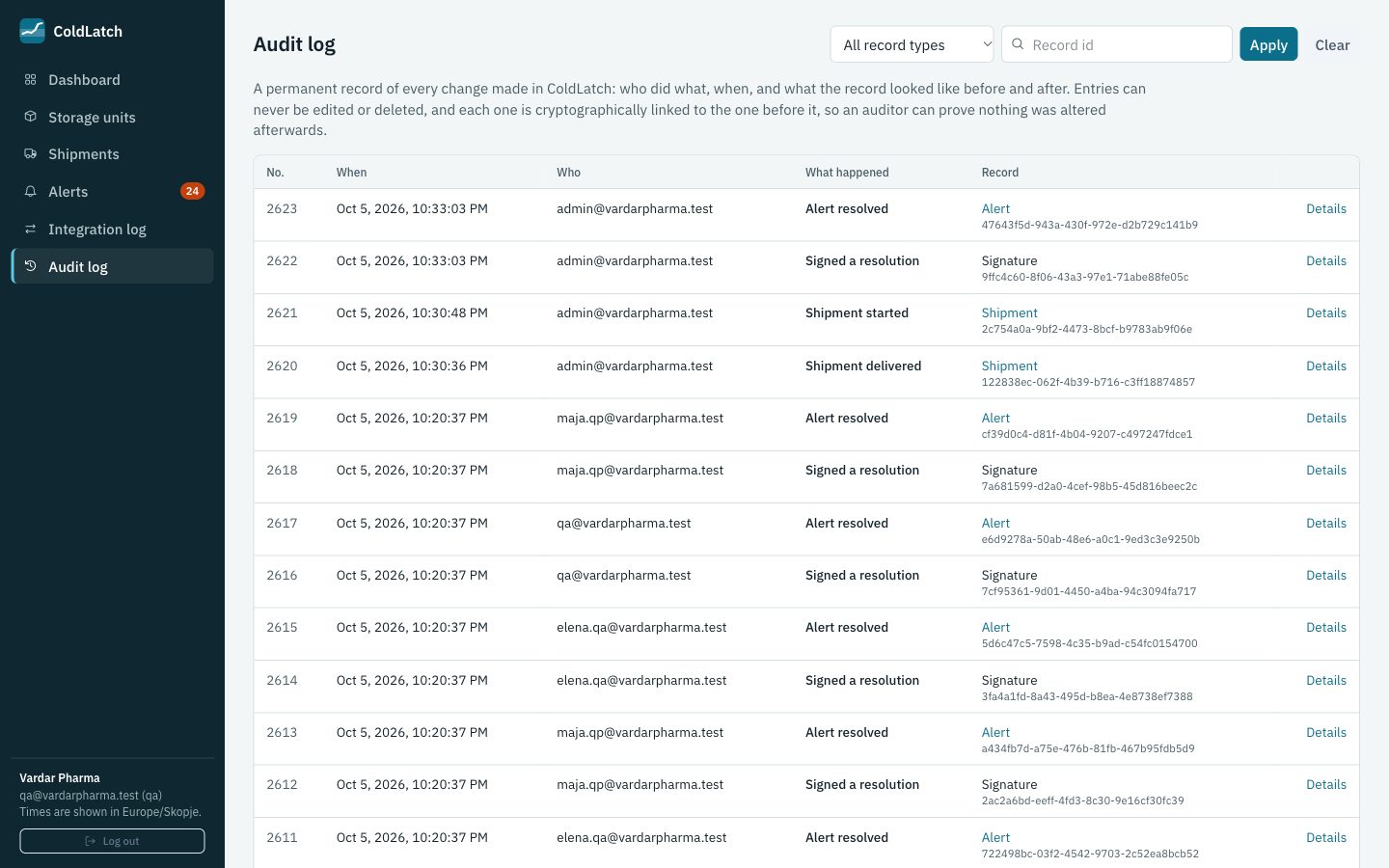Viewport: 1389px width, 868px height.
Task: Open the All record types dropdown
Action: tap(912, 44)
